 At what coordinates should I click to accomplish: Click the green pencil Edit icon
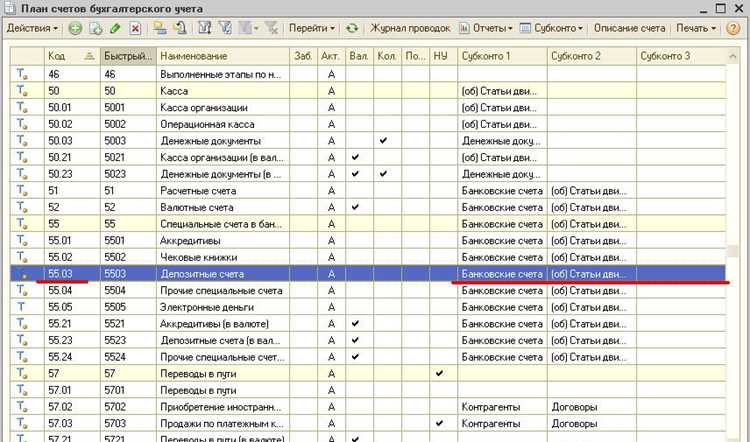(x=115, y=29)
